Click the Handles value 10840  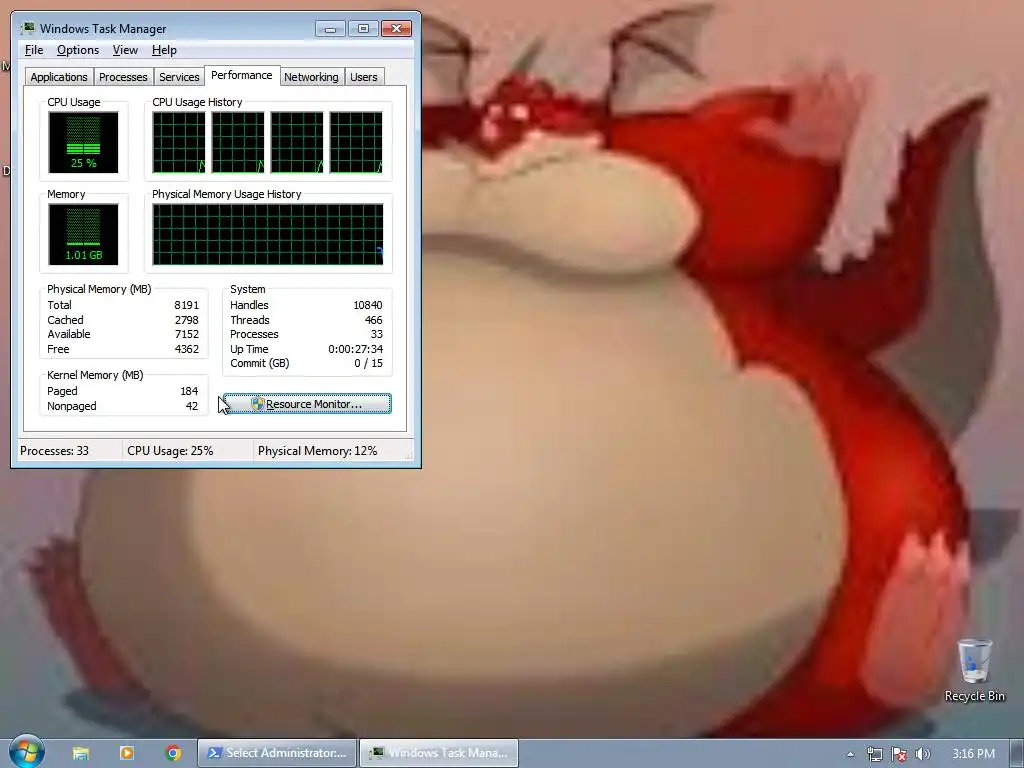[x=368, y=305]
